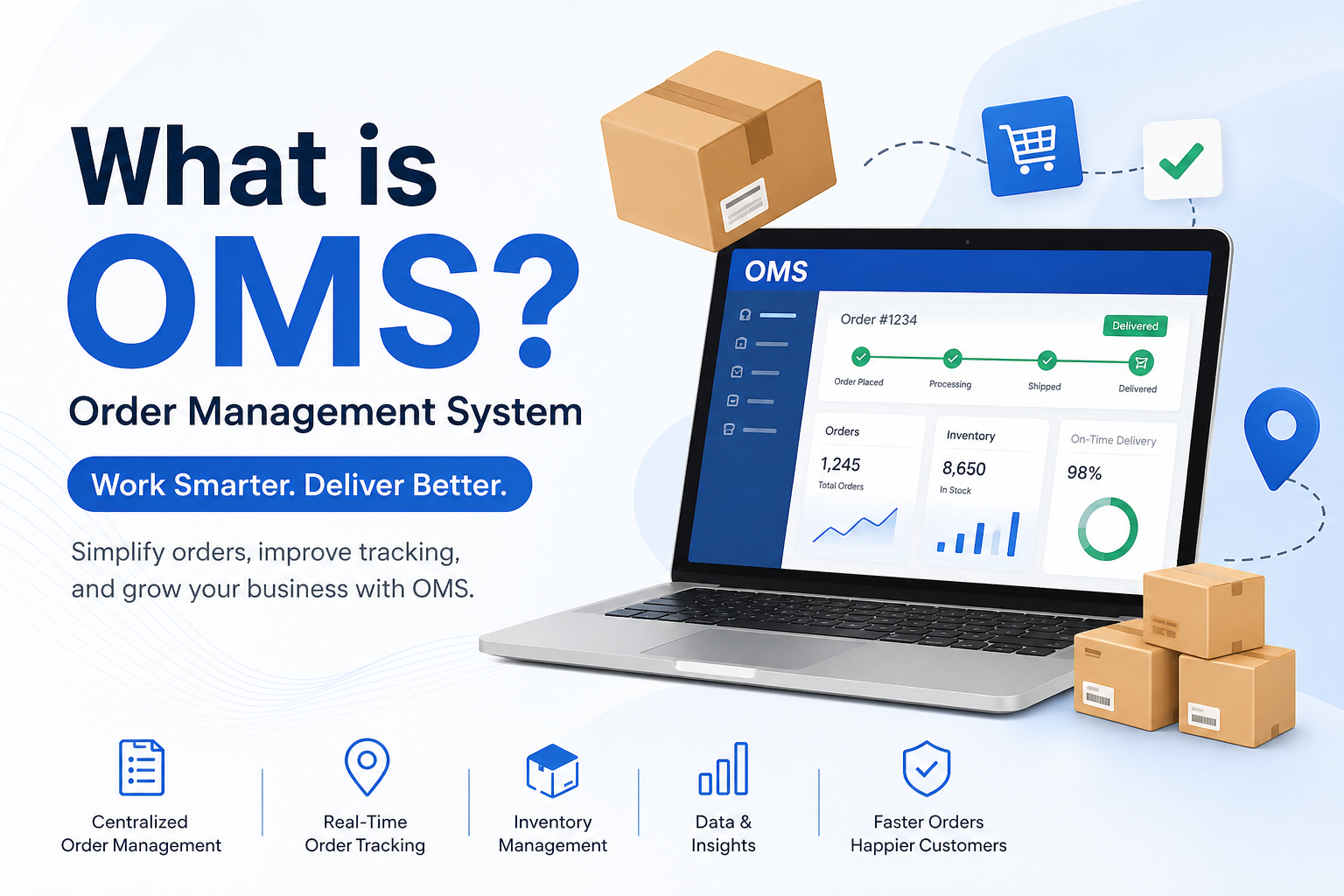The height and width of the screenshot is (896, 1344).
Task: Click the 98% on-time delivery value
Action: (x=1084, y=472)
